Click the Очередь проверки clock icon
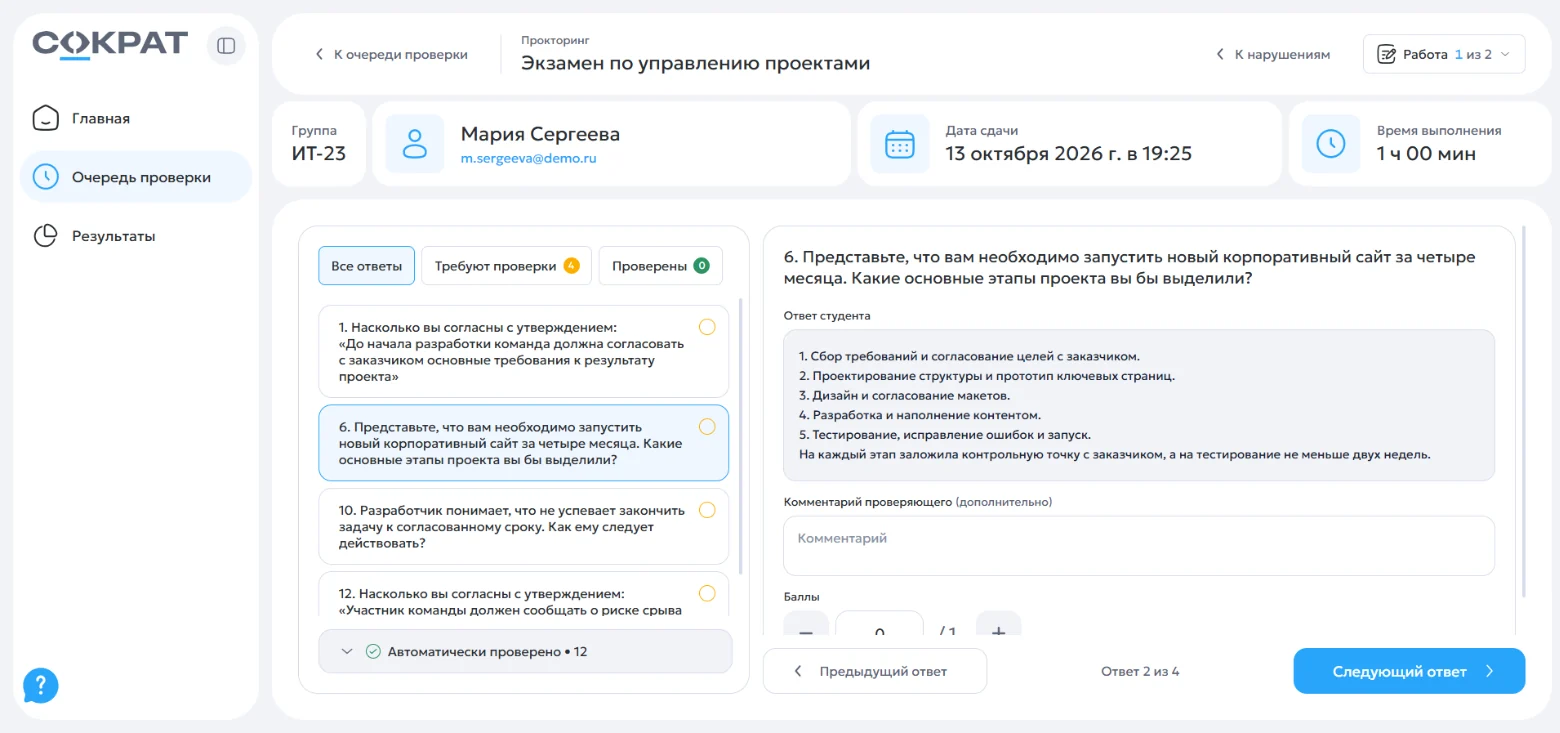The height and width of the screenshot is (733, 1560). (x=46, y=177)
